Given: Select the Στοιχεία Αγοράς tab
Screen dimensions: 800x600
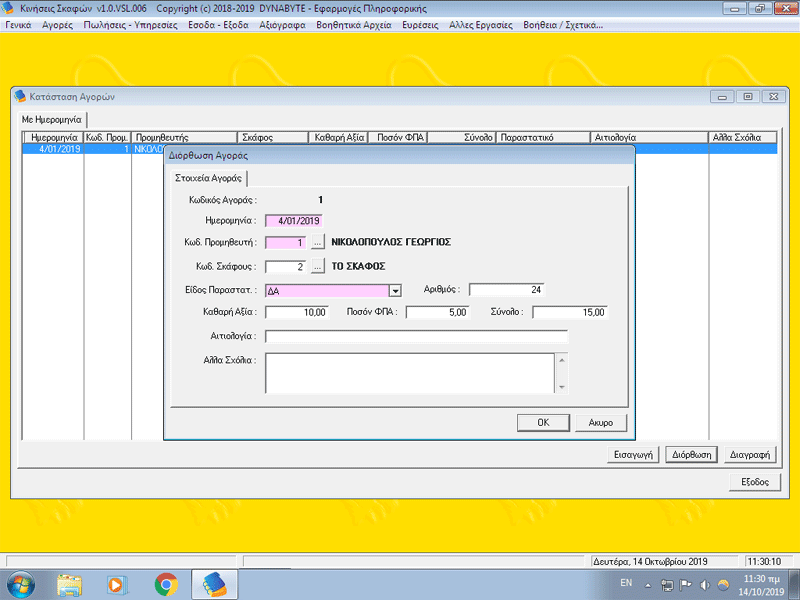Looking at the screenshot, I should tap(208, 178).
